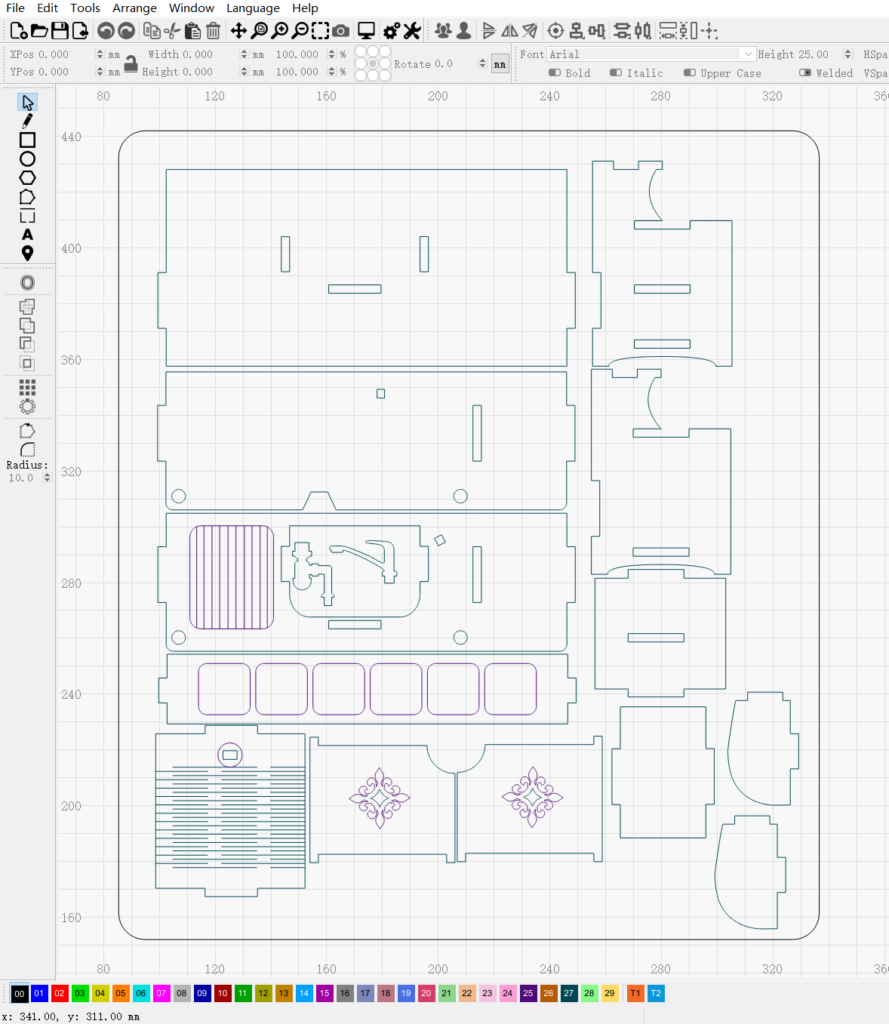Select the Text creation tool
The width and height of the screenshot is (889, 1024).
28,235
